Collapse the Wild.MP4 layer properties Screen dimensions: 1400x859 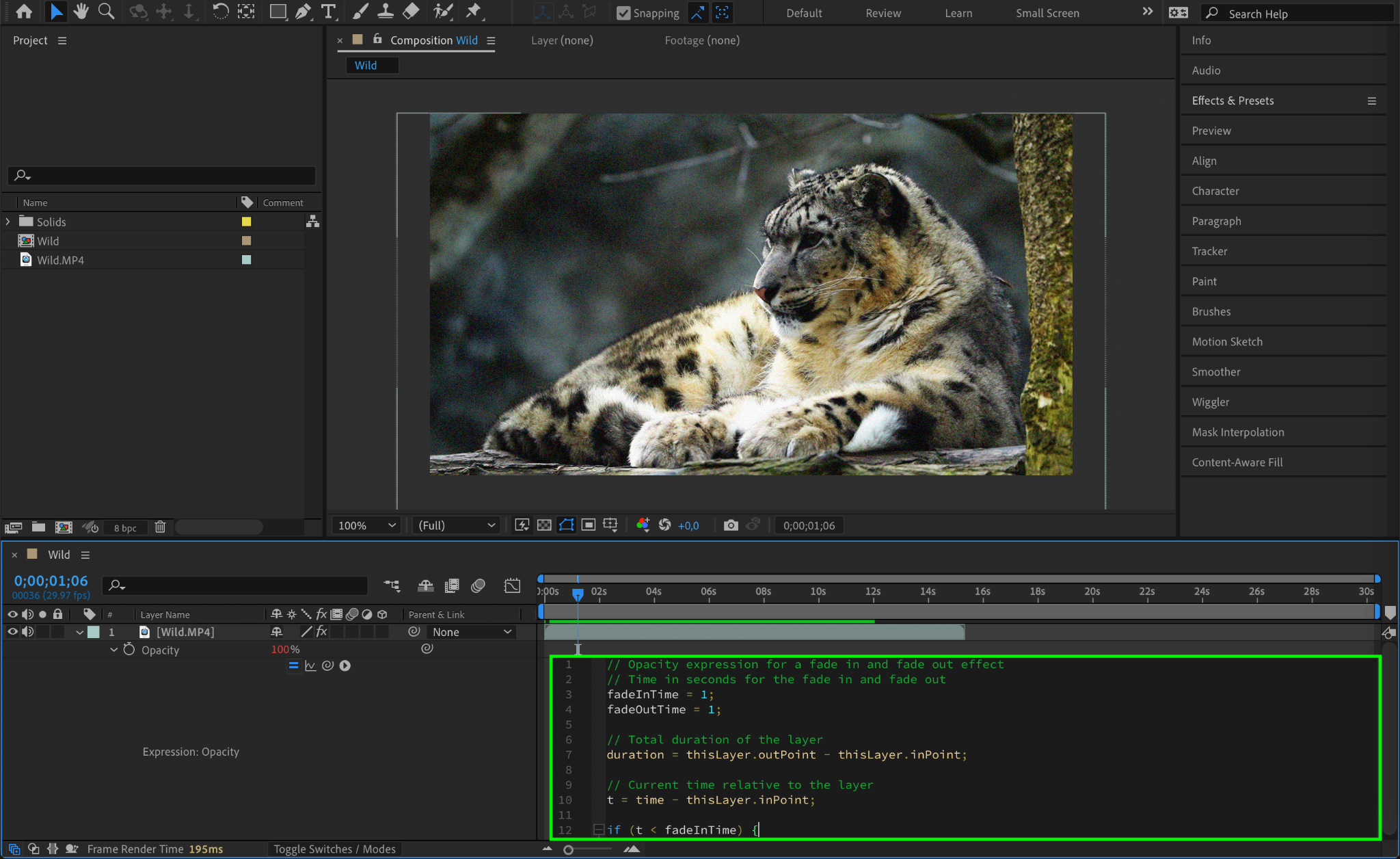click(x=80, y=632)
